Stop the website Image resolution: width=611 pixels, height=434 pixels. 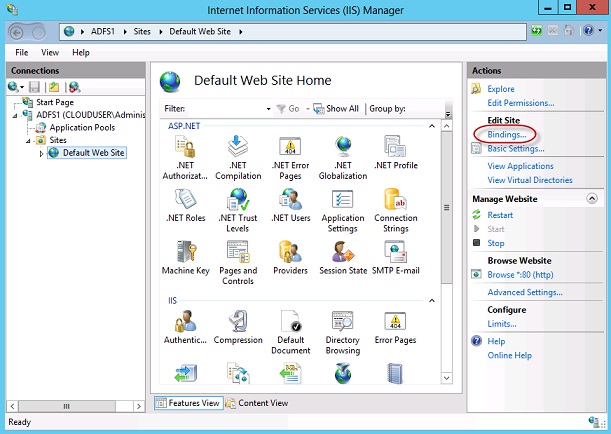(496, 243)
